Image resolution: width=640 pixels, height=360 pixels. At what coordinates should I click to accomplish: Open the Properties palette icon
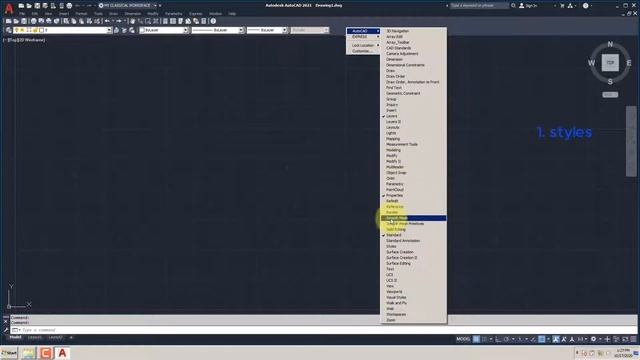pos(165,21)
